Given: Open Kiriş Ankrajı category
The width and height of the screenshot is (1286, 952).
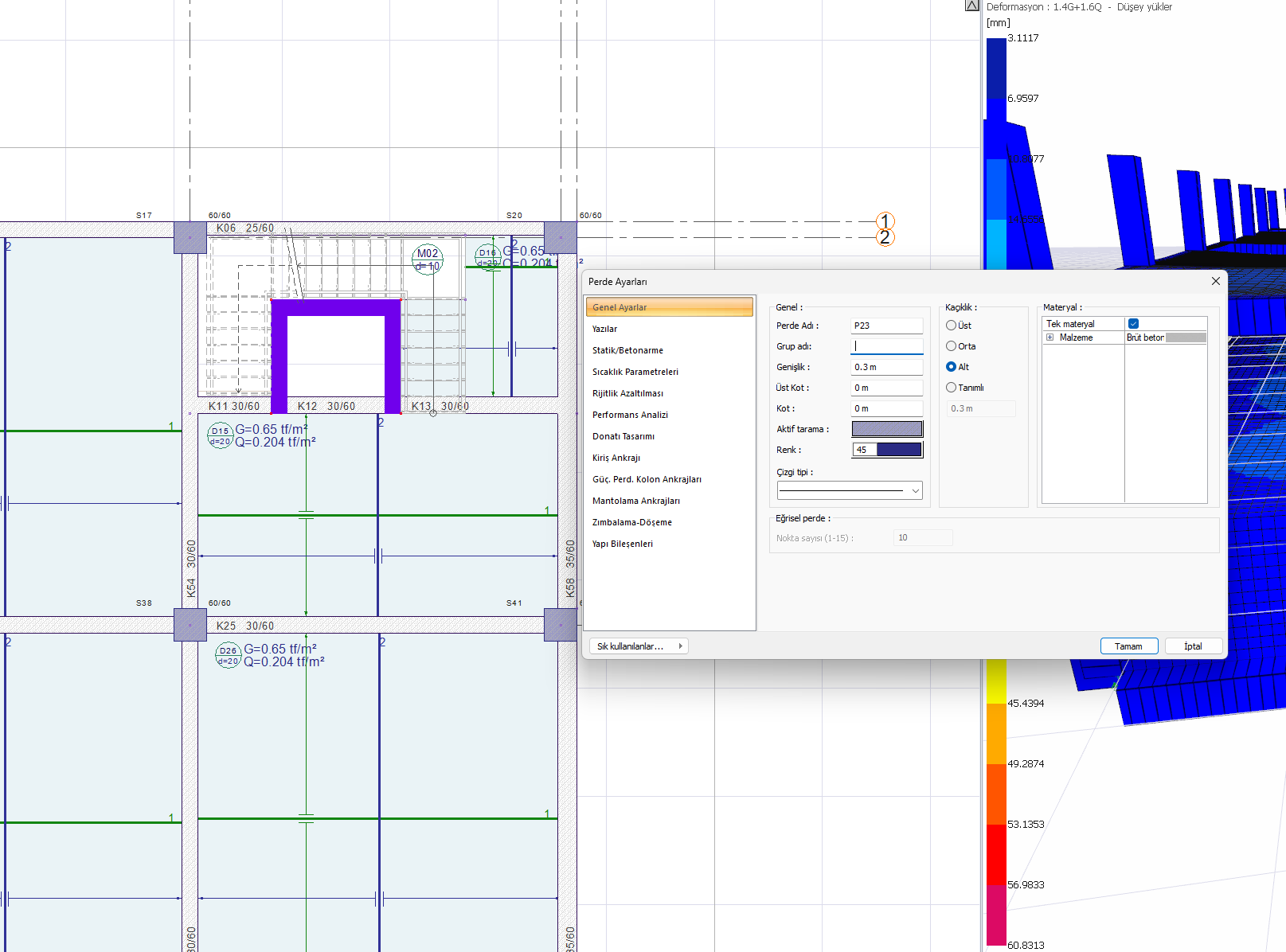Looking at the screenshot, I should click(616, 458).
